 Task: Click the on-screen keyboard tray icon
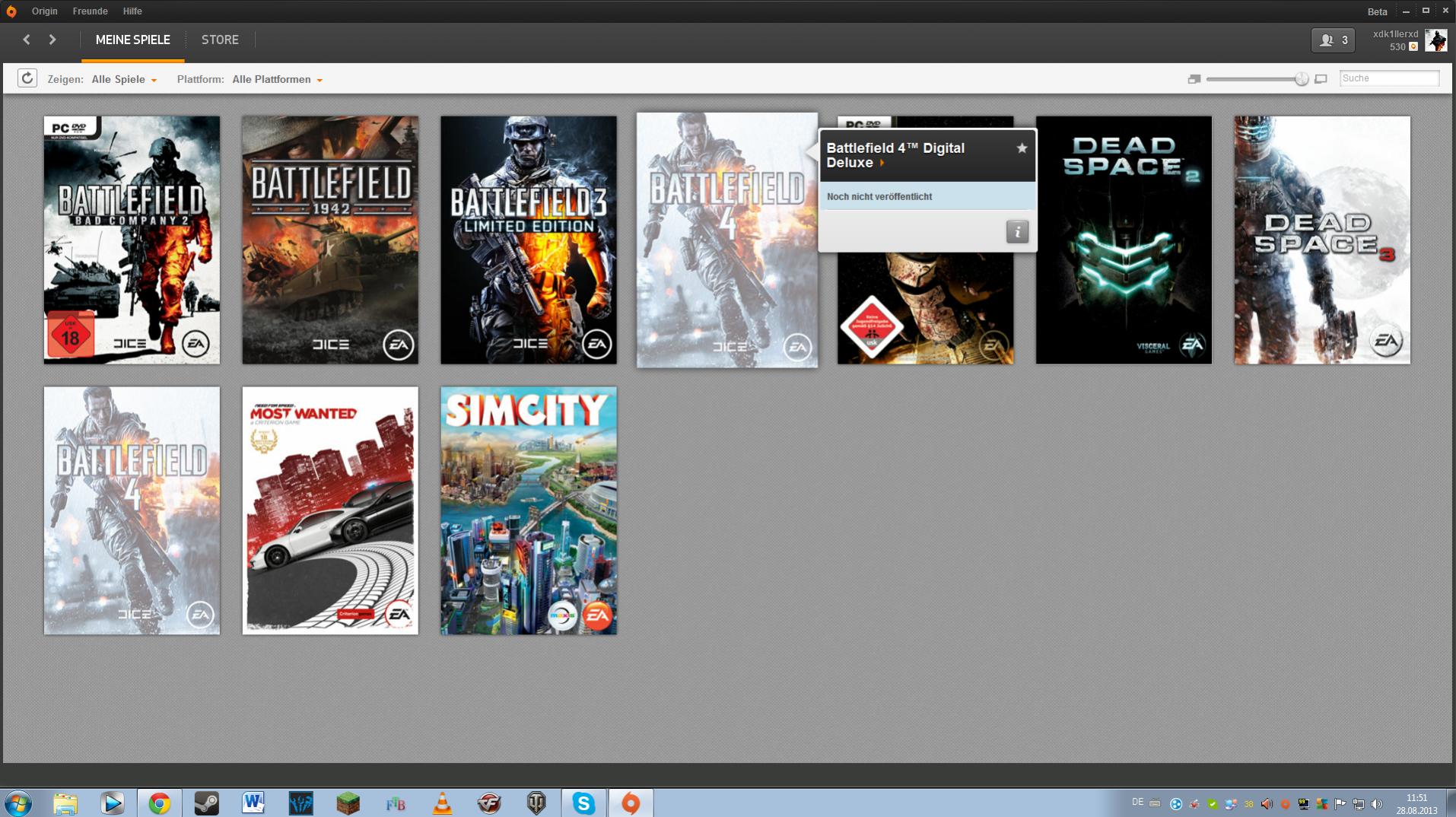[x=1155, y=803]
